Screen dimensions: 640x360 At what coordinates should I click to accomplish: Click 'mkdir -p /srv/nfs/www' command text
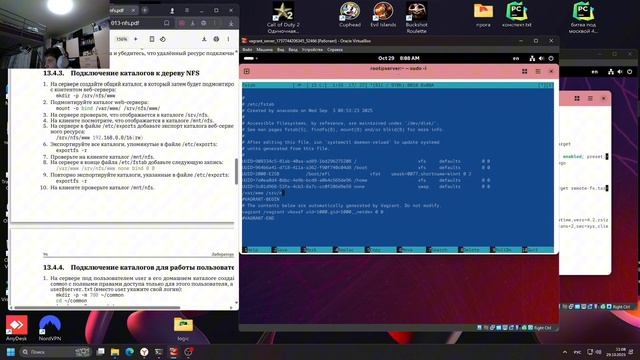(x=86, y=96)
